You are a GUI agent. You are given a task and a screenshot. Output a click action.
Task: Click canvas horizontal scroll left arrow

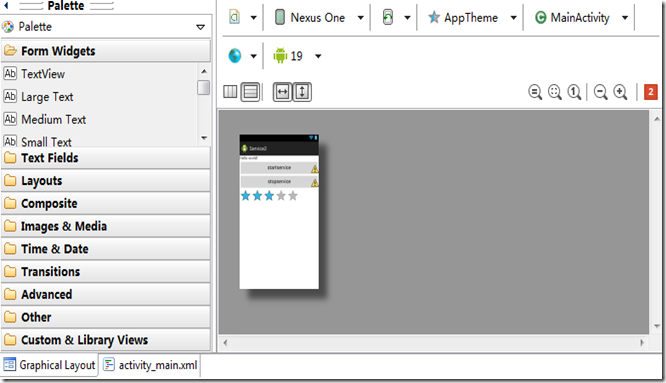(225, 342)
